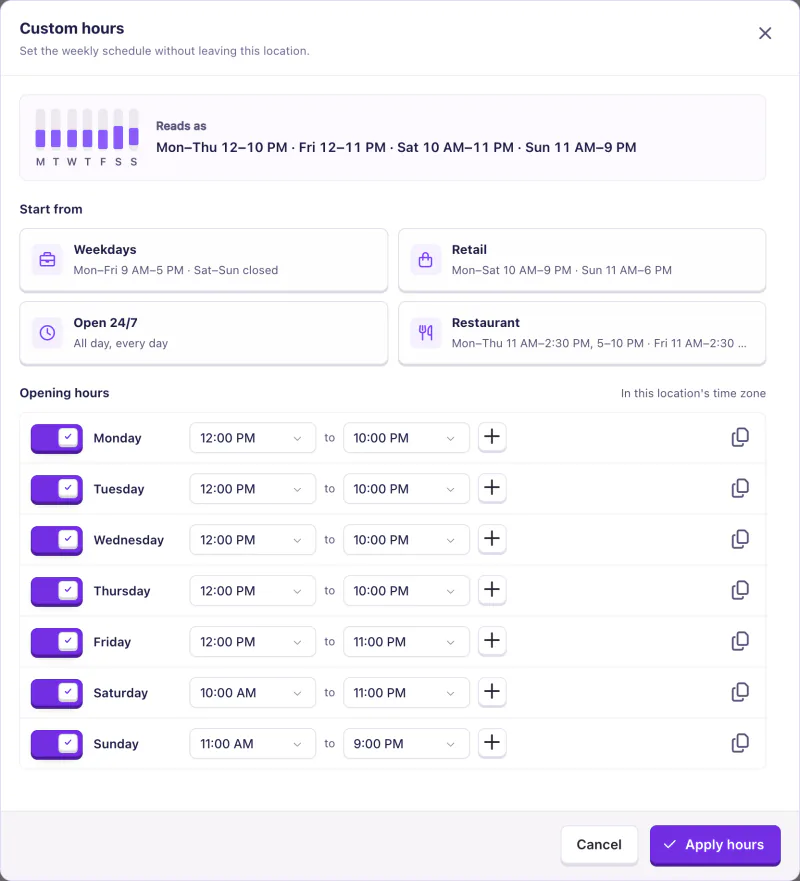This screenshot has width=800, height=881.
Task: Click the "Reads as" schedule summary text
Action: coord(396,147)
